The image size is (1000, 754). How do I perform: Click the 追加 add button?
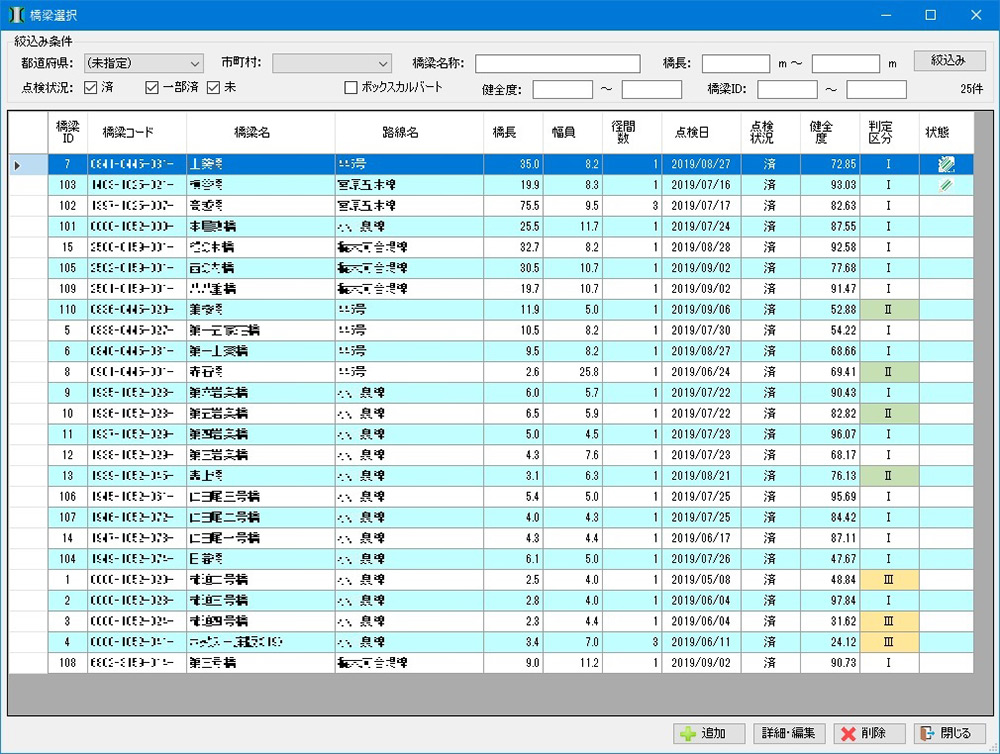pos(709,734)
